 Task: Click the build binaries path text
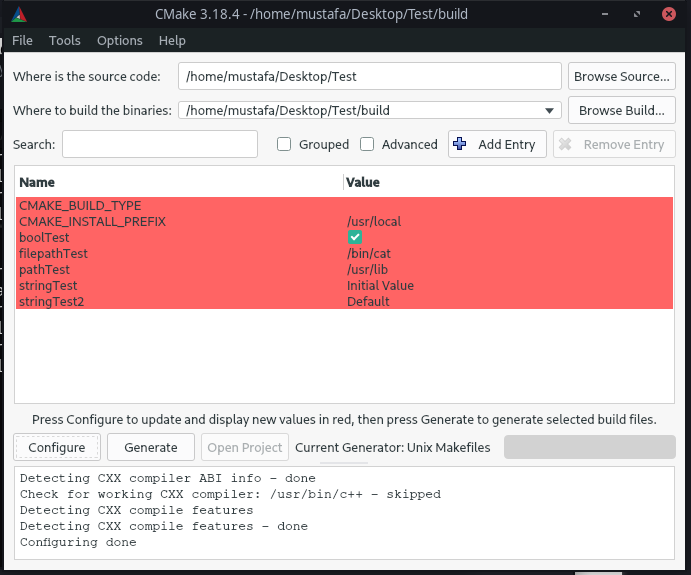click(x=288, y=110)
